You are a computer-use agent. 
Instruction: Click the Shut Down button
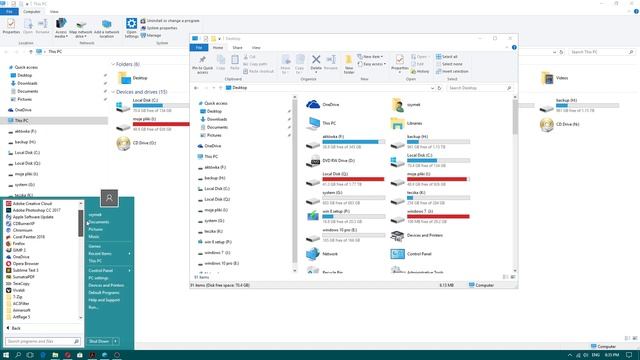[x=99, y=341]
